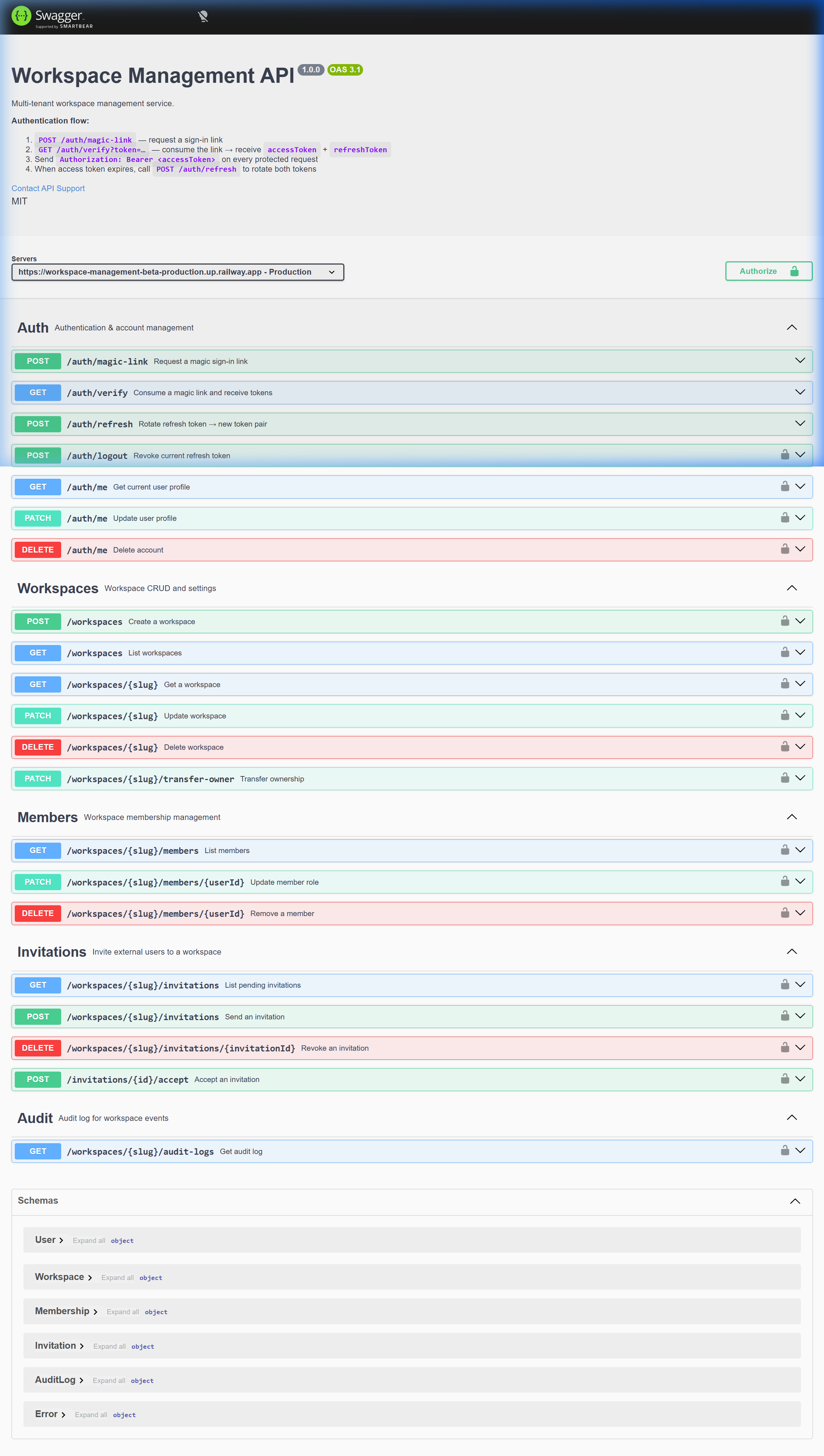Click the Workspaces tag heading

[x=58, y=588]
